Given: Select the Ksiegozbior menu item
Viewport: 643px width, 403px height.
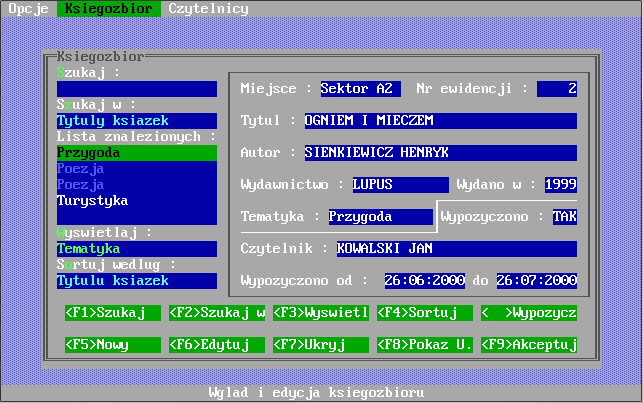Looking at the screenshot, I should click(108, 8).
